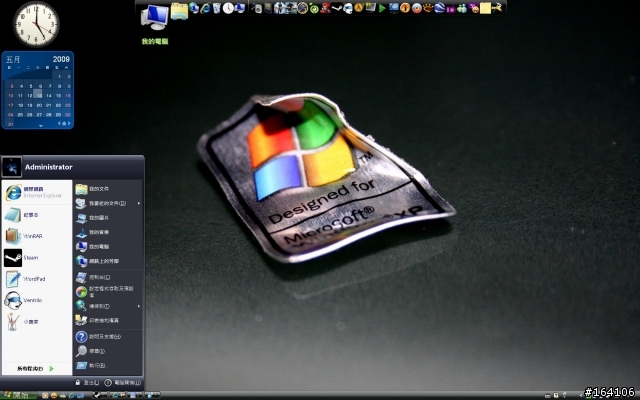Open 印表機和傳真 Printers and Faxes
Screen dimensions: 640x400
(108, 320)
